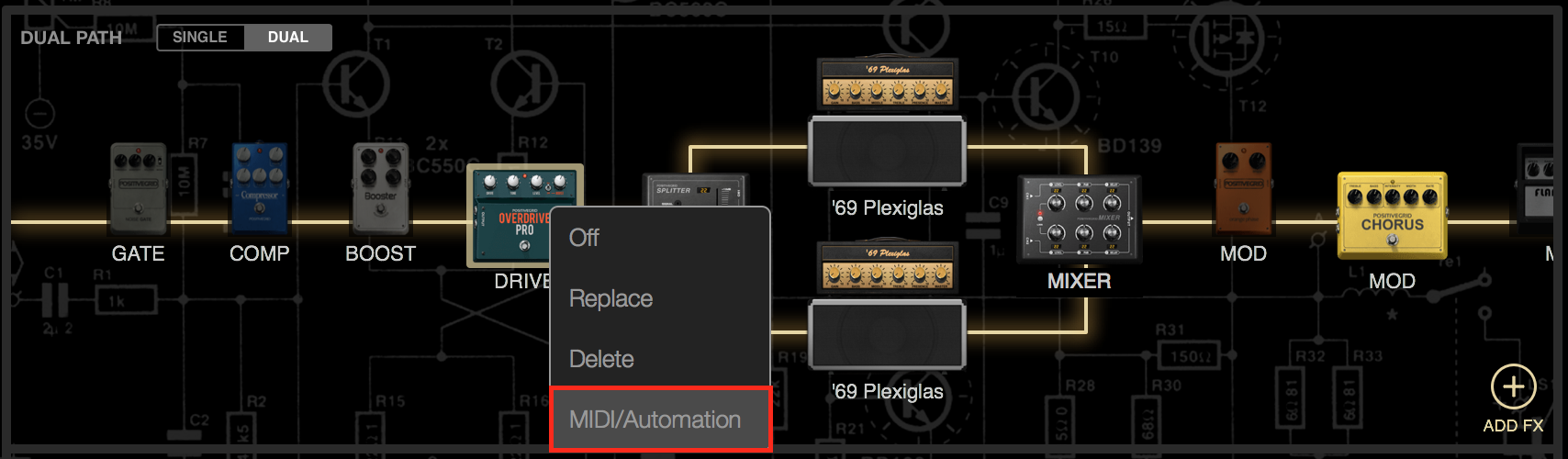1568x459 pixels.
Task: Open MIDI/Automation from context menu
Action: 660,420
